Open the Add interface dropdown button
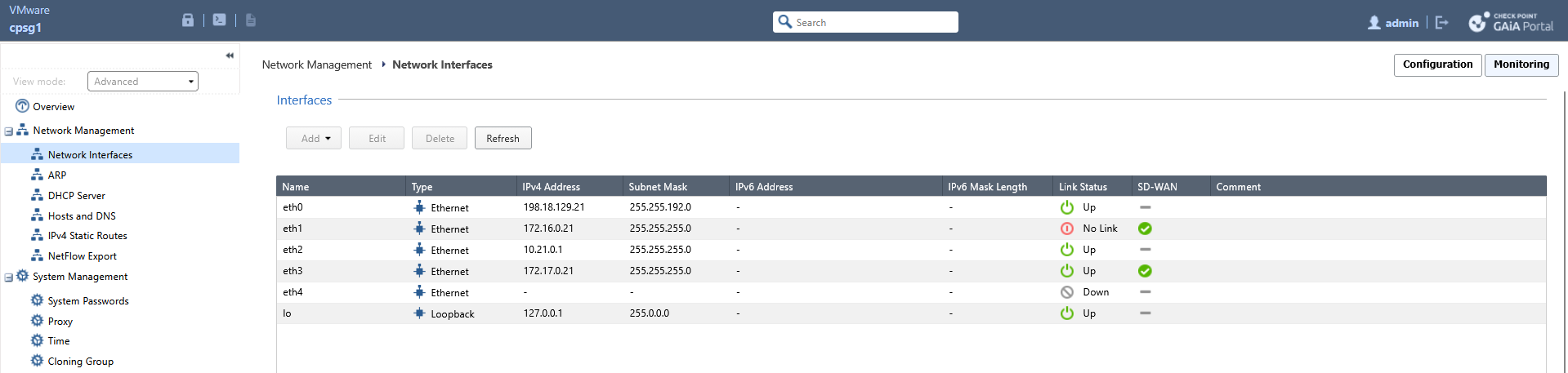 pos(314,139)
